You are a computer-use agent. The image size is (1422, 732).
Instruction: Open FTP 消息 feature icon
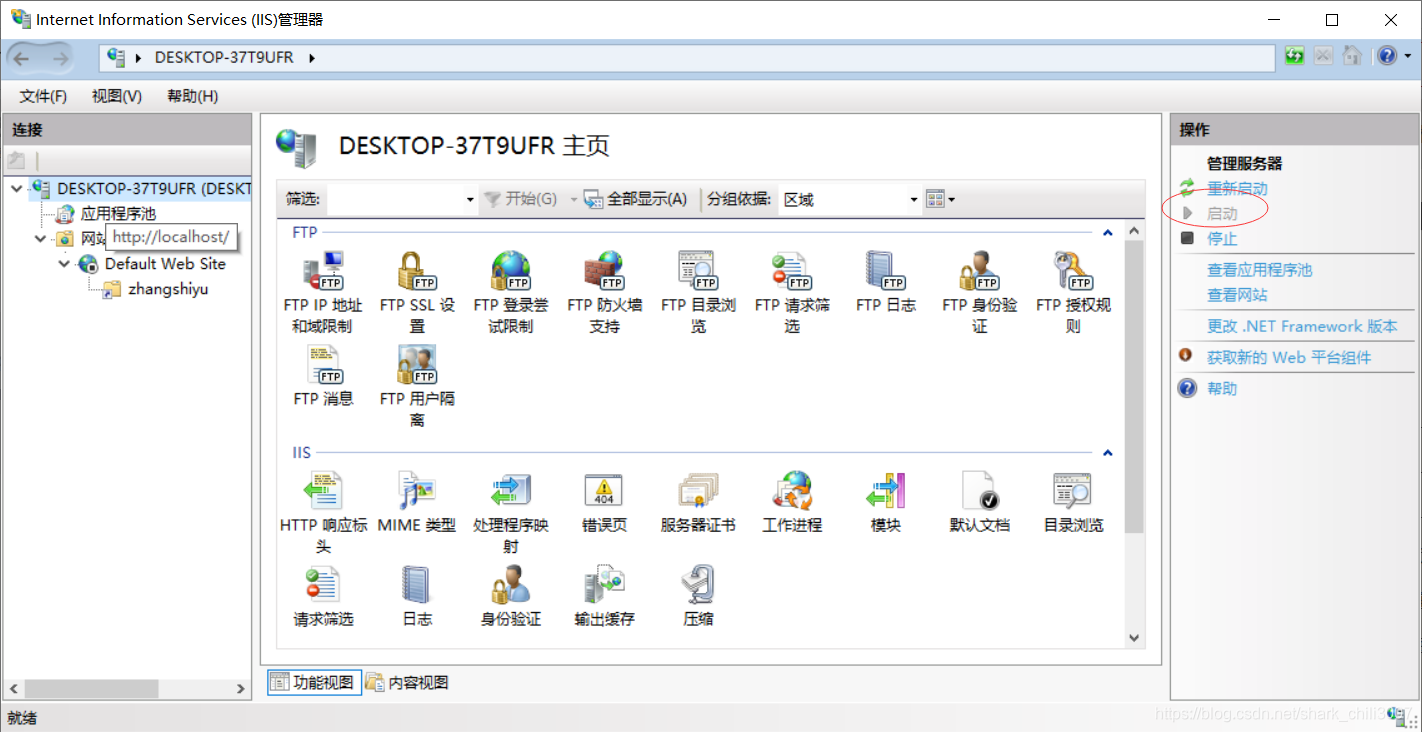(323, 365)
